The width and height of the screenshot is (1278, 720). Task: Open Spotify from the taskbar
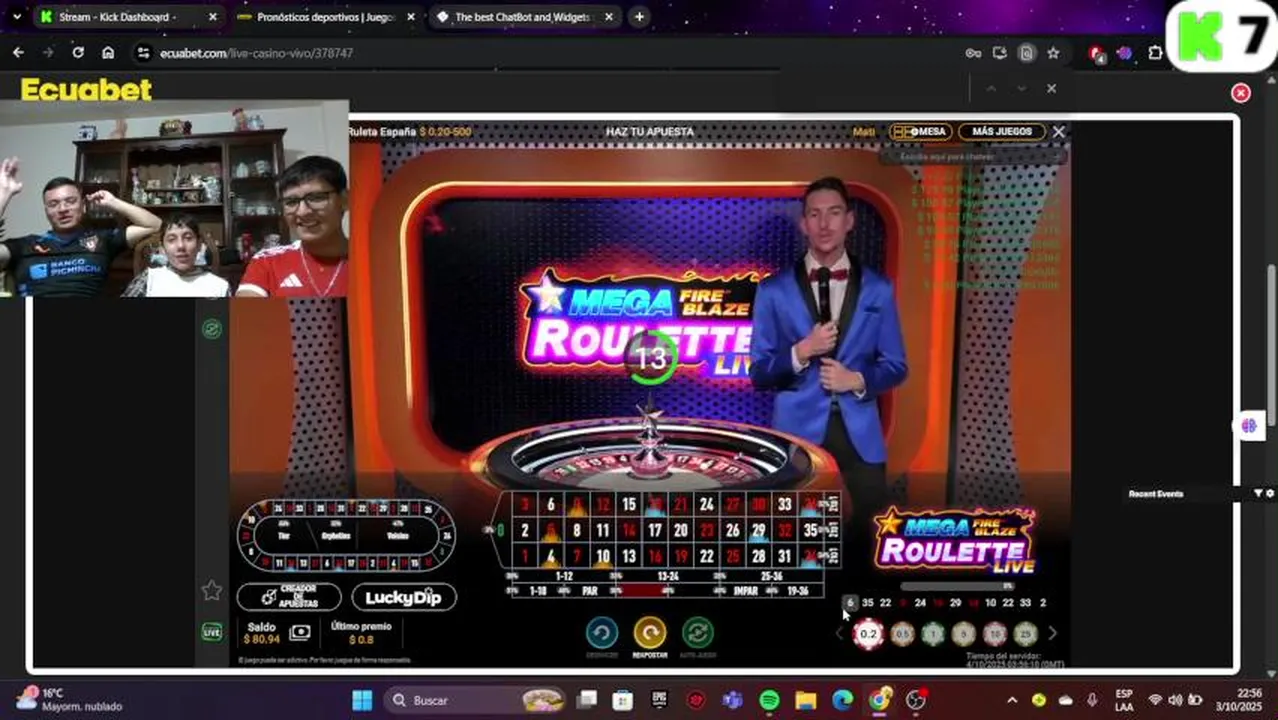pyautogui.click(x=769, y=700)
